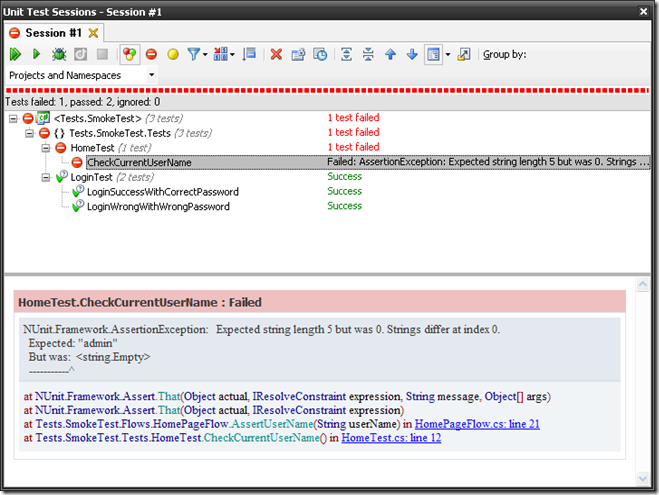Click the failed status icon of CheckCurrentUserName
Image resolution: width=659 pixels, height=495 pixels.
(x=77, y=163)
